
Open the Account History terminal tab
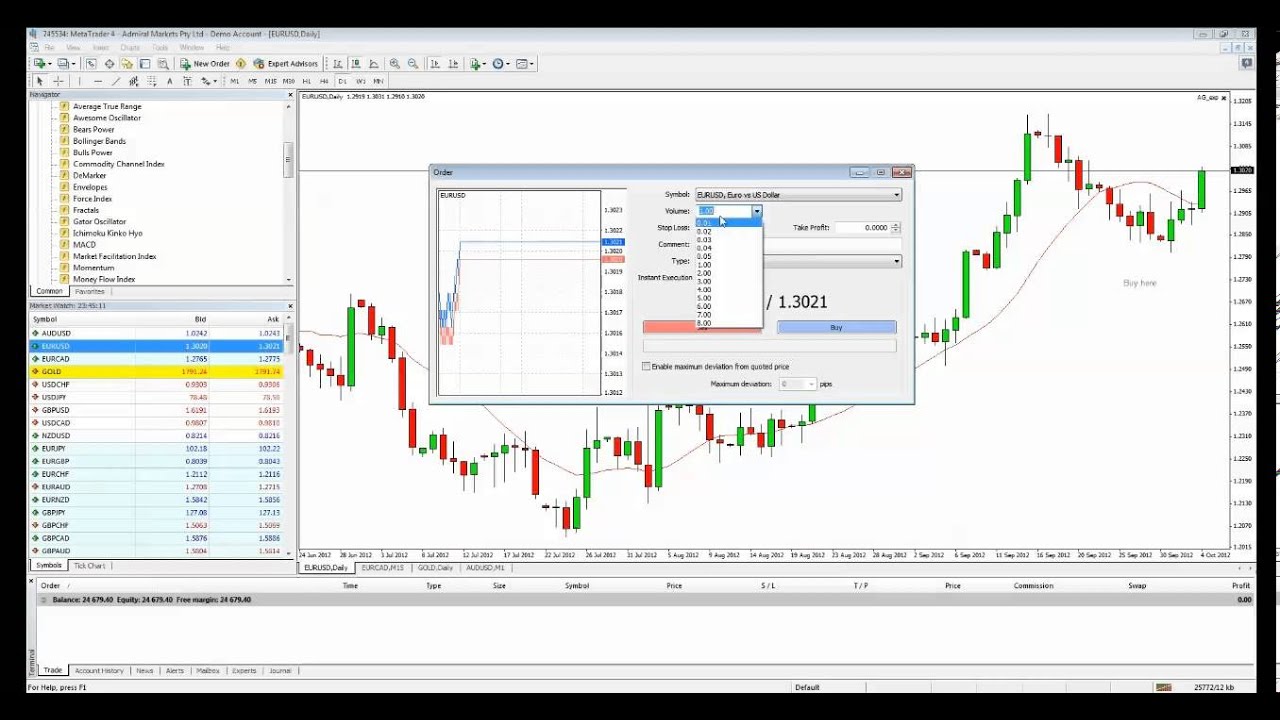point(99,671)
